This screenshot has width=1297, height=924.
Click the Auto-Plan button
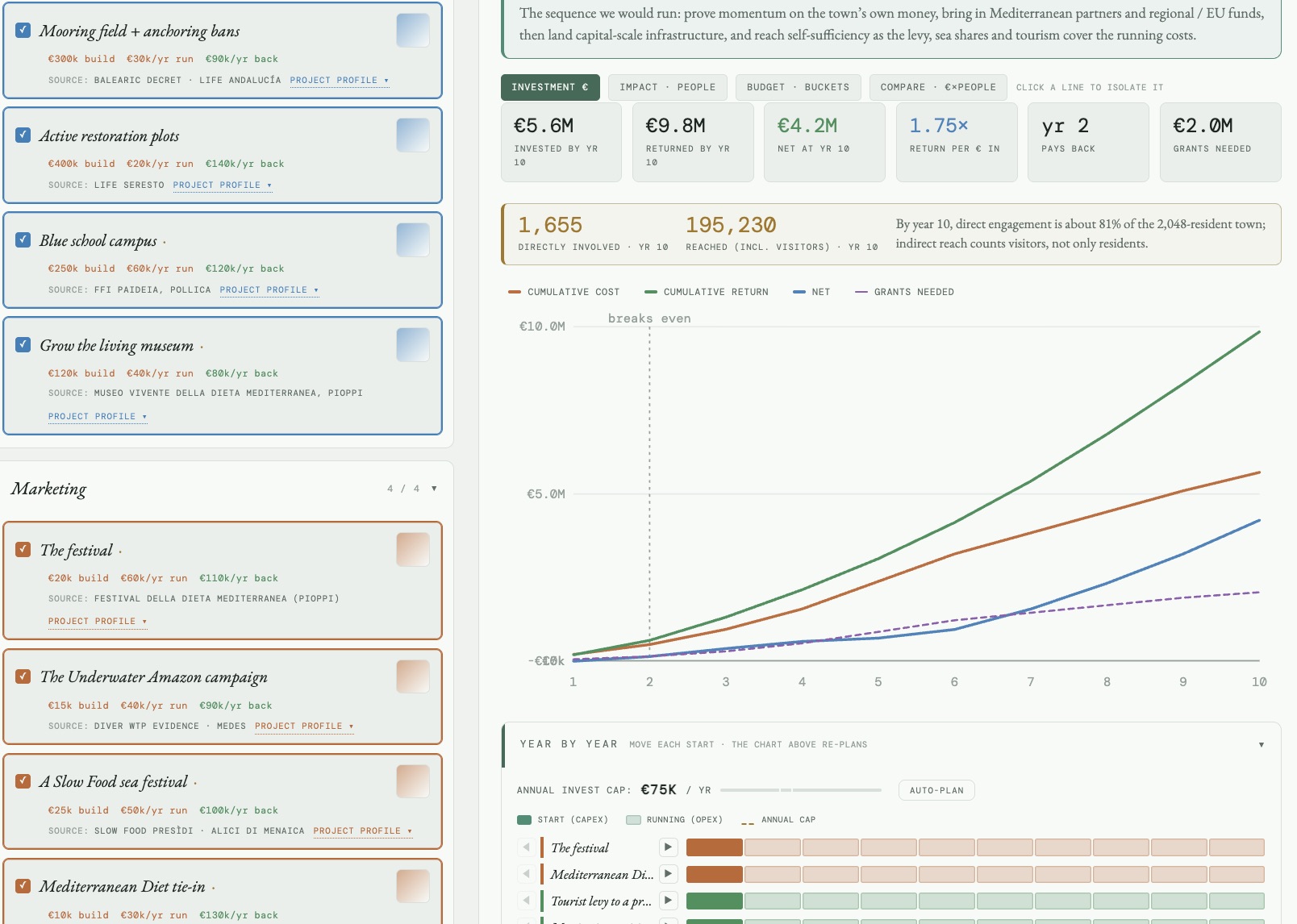[936, 790]
